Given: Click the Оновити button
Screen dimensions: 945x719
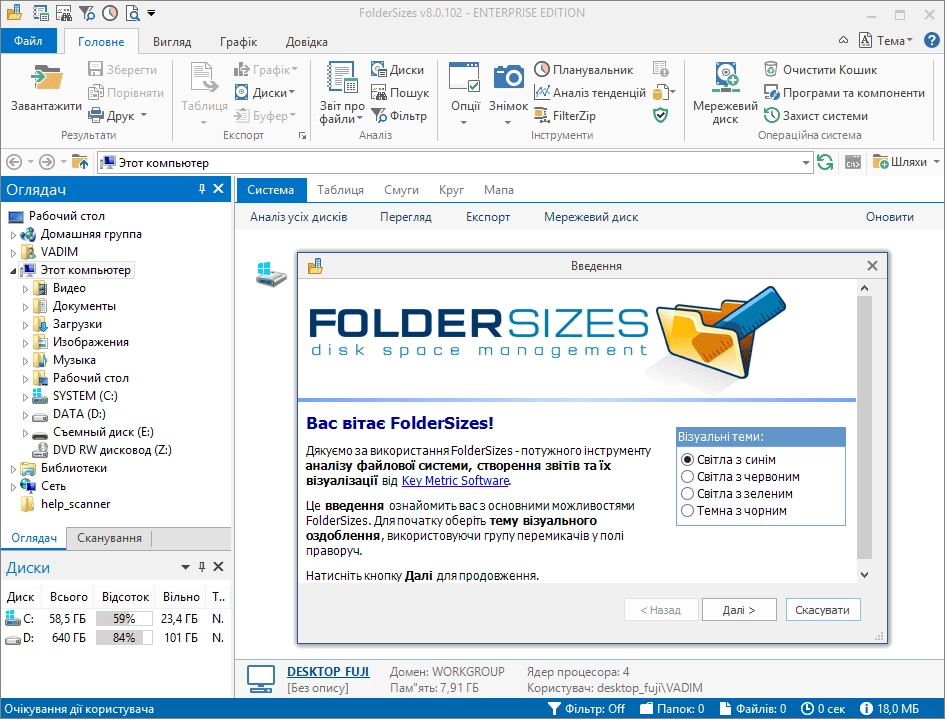Looking at the screenshot, I should pos(890,217).
